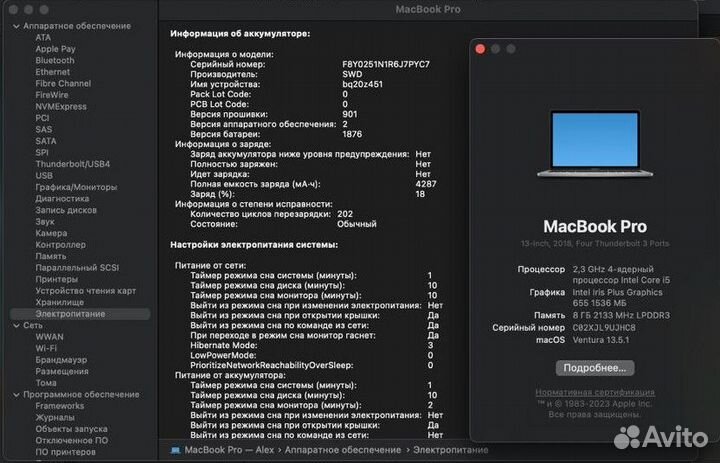Click macOS Ventura 13.5.1 text

pyautogui.click(x=601, y=340)
